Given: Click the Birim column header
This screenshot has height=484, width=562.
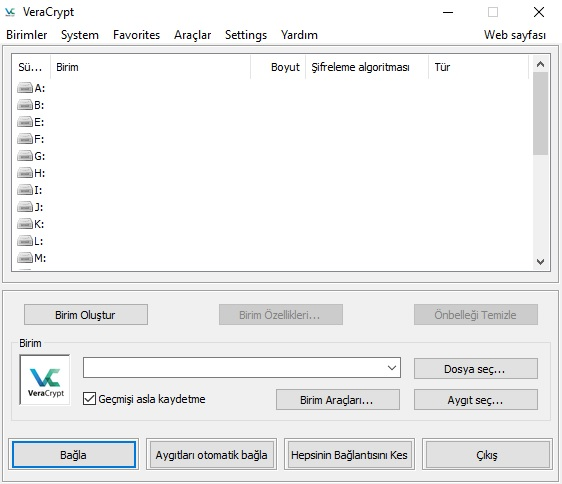Looking at the screenshot, I should coord(150,67).
